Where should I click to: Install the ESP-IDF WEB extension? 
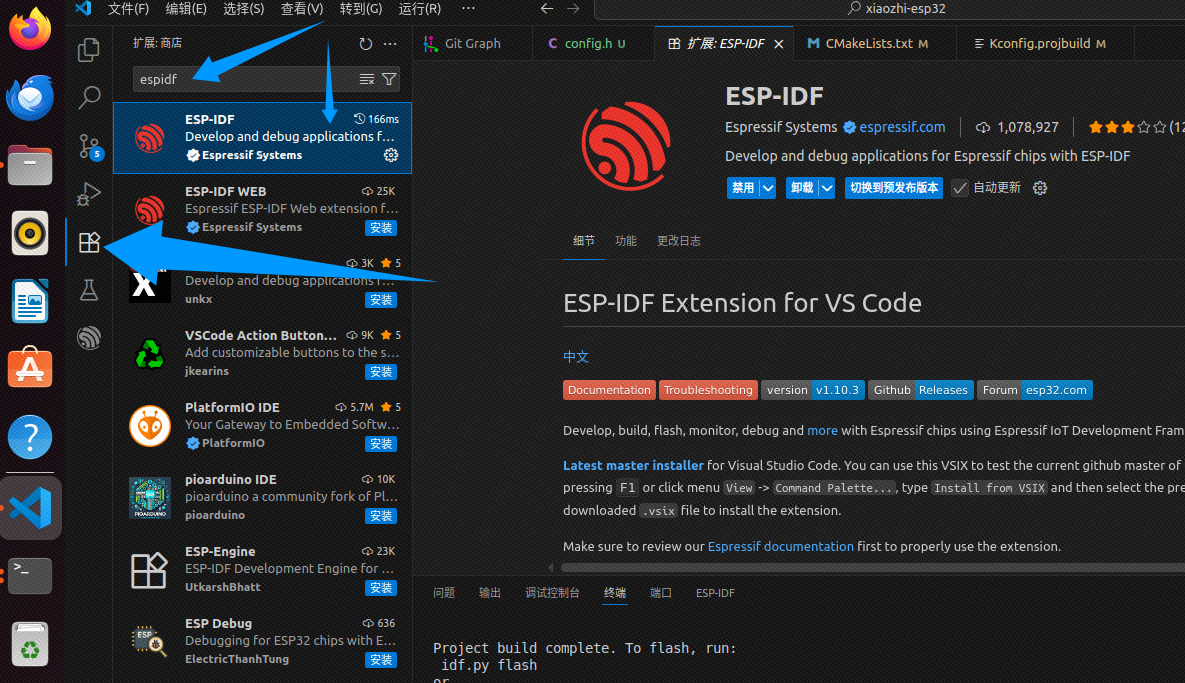381,227
